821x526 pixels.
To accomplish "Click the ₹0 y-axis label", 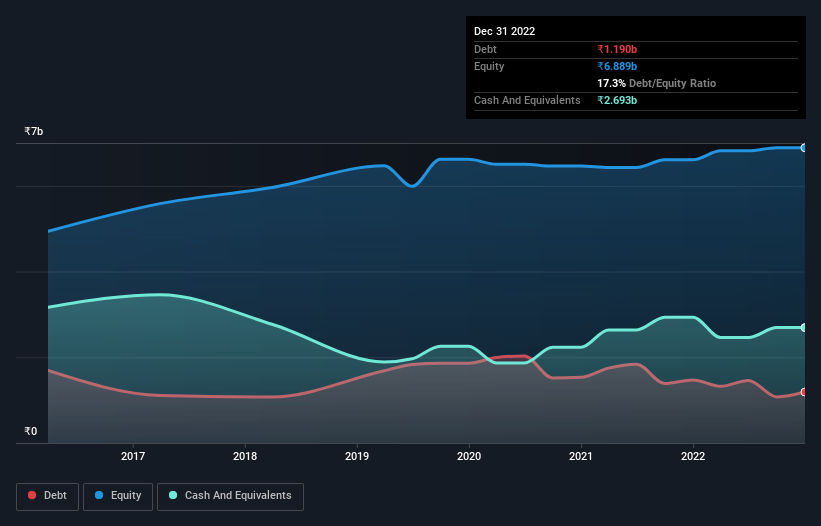I will tap(31, 431).
